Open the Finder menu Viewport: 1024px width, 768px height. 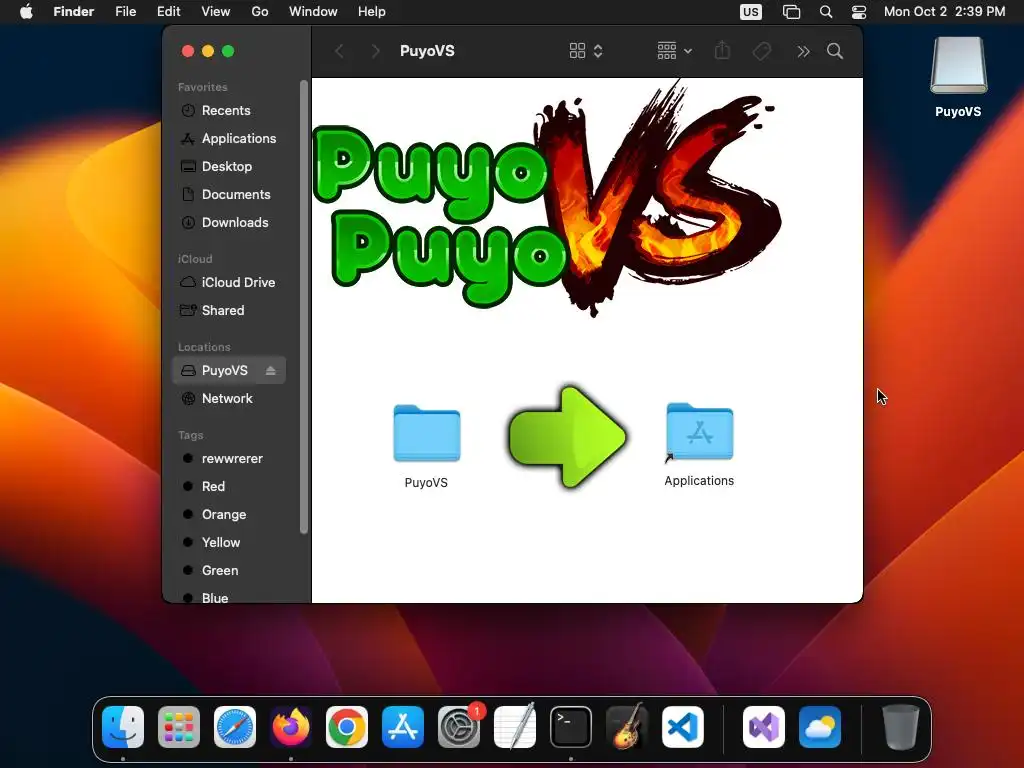pos(74,12)
